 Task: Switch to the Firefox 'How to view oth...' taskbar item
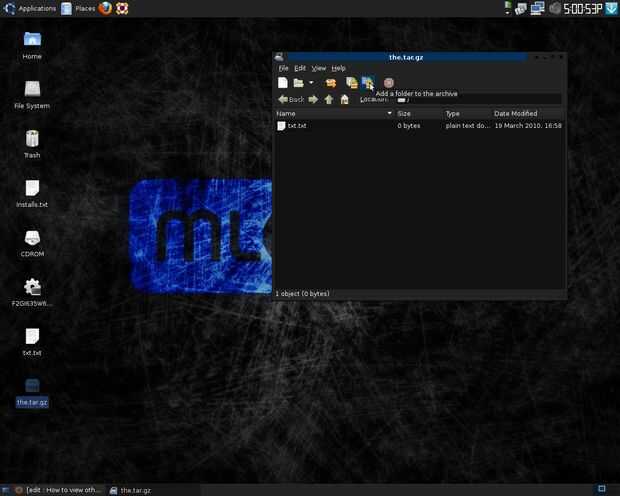59,490
